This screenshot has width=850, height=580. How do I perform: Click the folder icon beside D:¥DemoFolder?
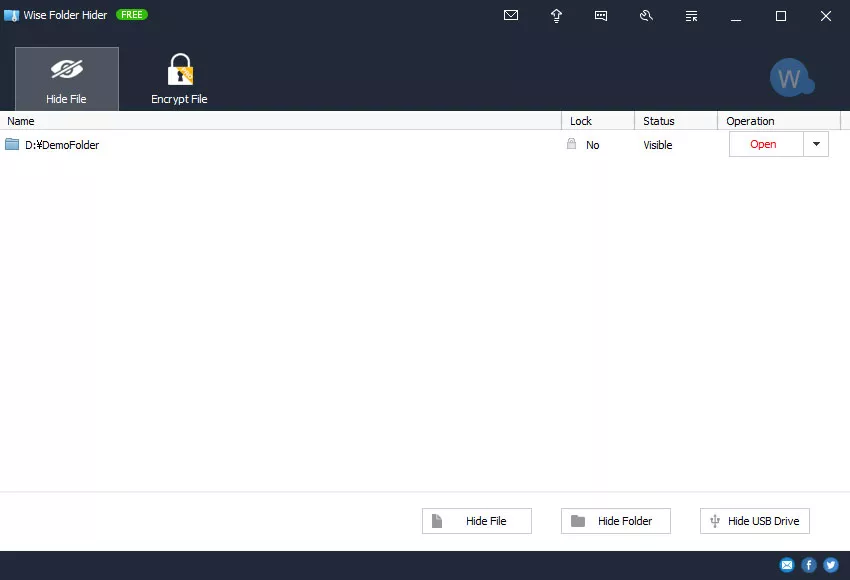(x=12, y=144)
